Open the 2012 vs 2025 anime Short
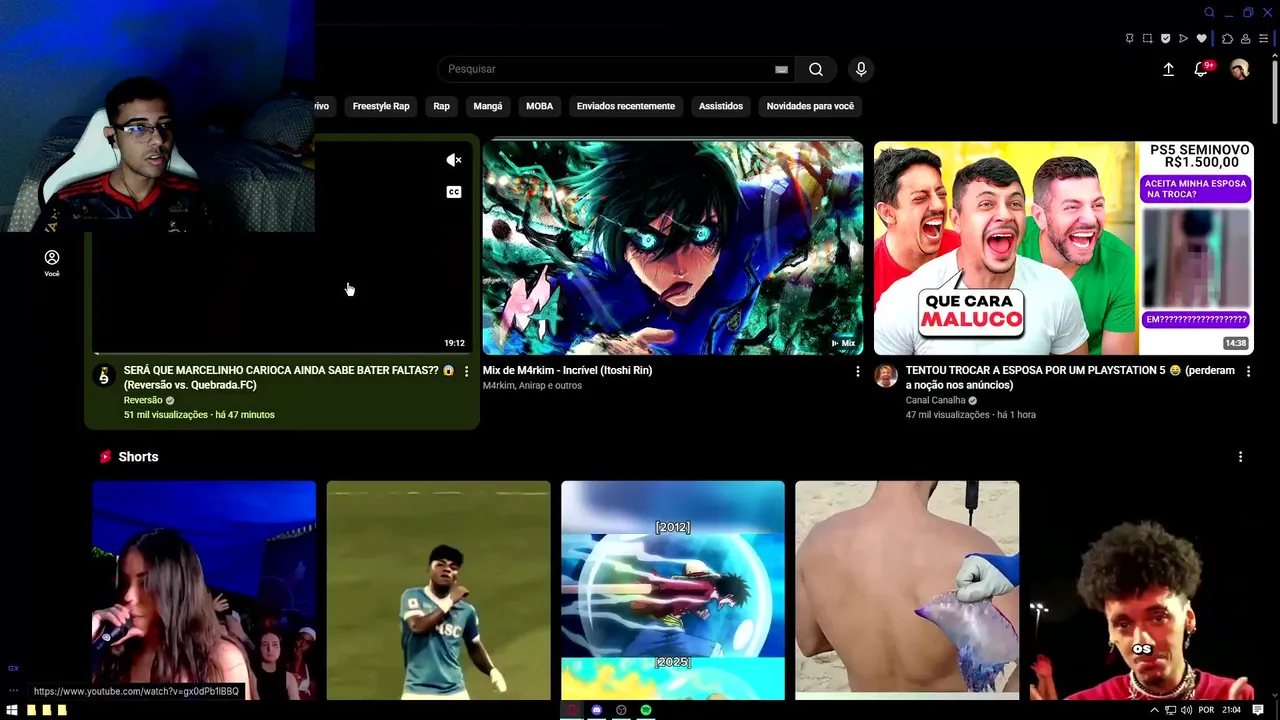This screenshot has height=720, width=1280. pos(673,590)
